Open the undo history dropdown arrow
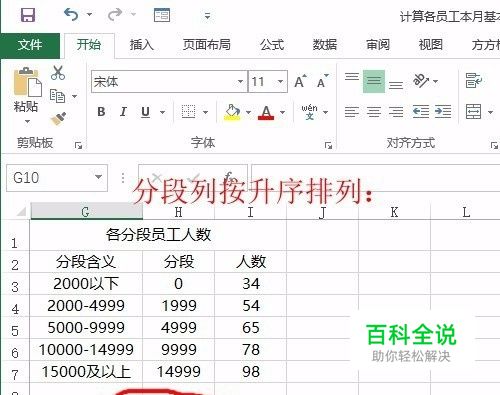 89,15
